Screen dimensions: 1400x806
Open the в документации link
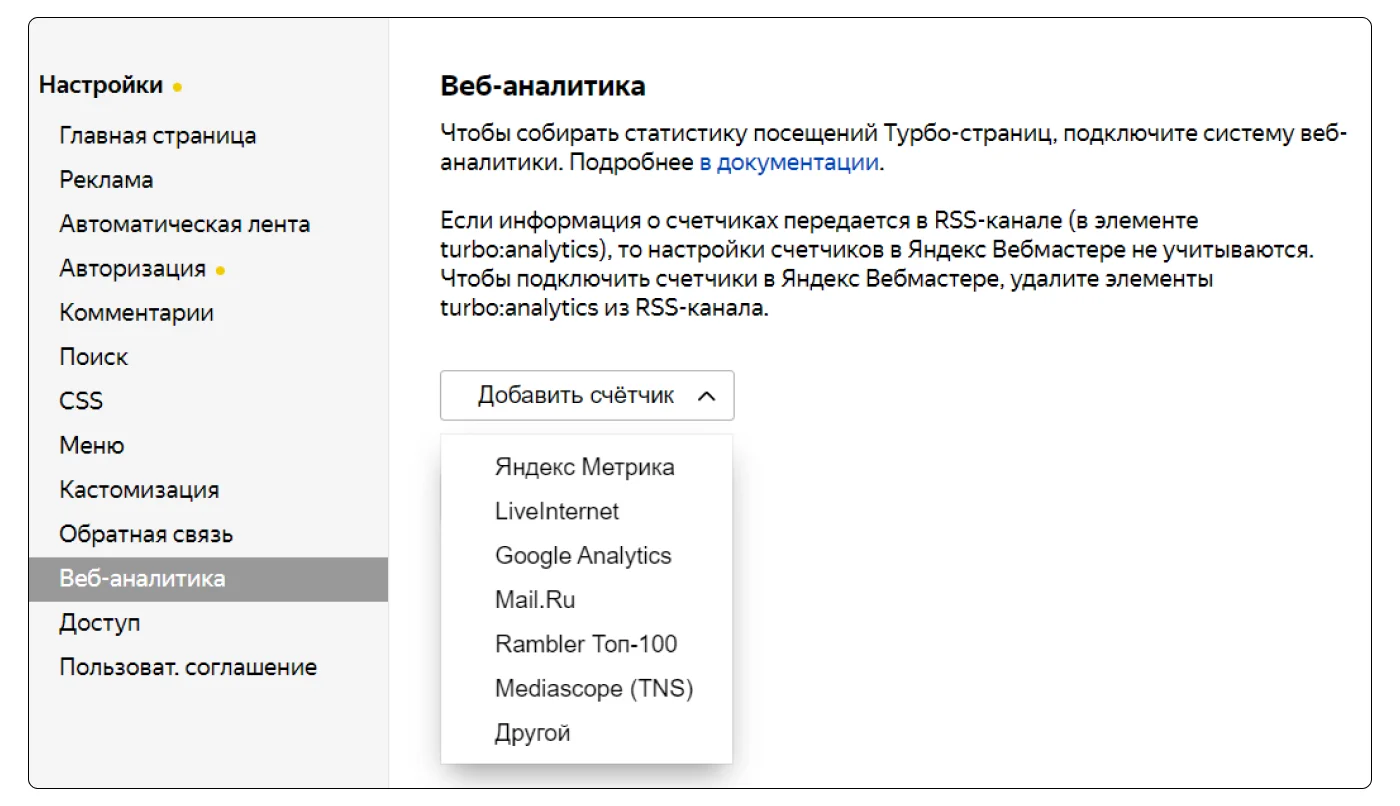[x=789, y=163]
